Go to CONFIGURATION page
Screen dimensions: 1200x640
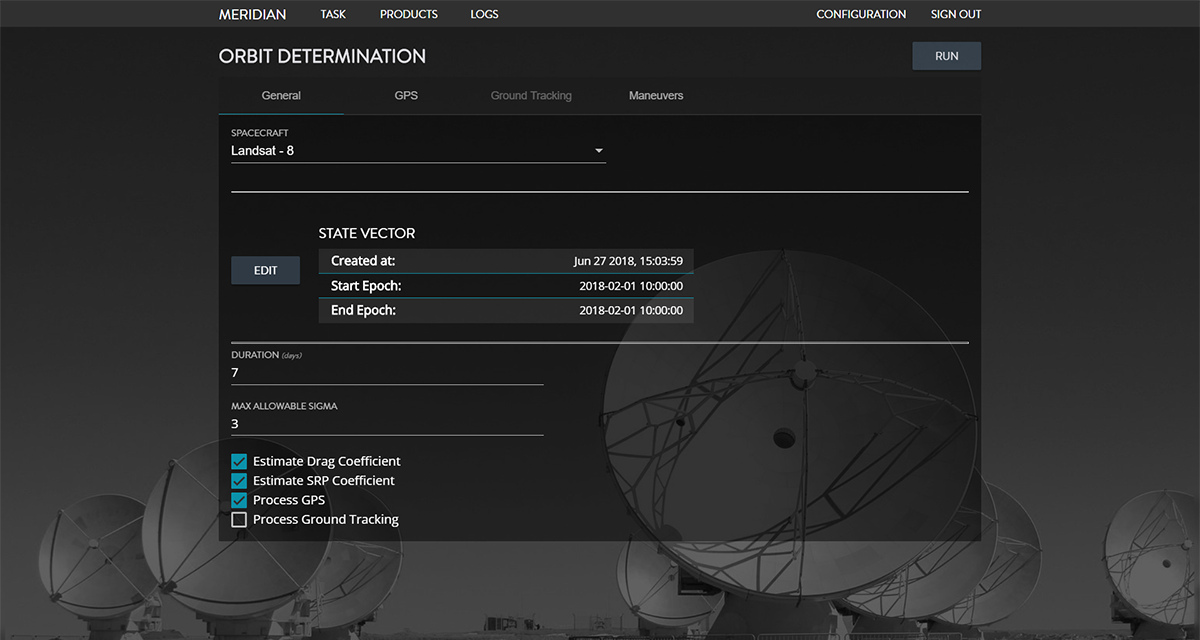pos(861,14)
